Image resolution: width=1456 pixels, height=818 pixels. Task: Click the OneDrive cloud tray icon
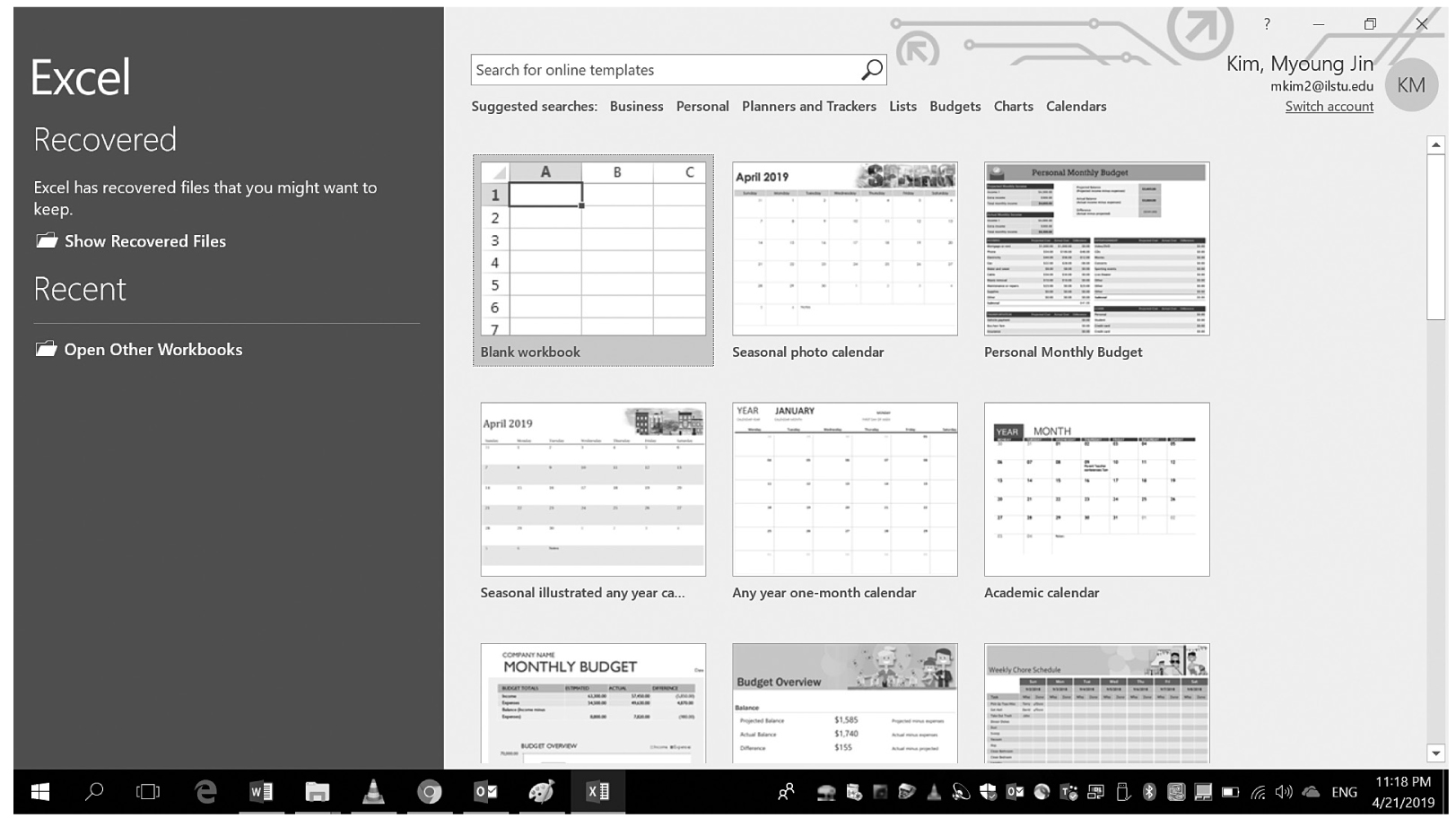1311,792
